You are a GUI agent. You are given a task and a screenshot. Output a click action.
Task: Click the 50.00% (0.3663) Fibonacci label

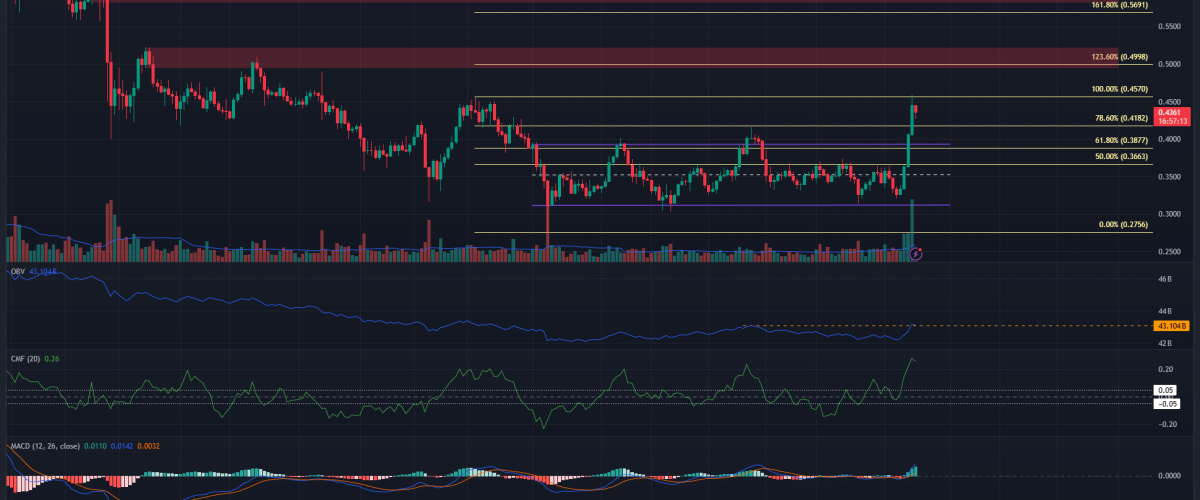(1120, 157)
